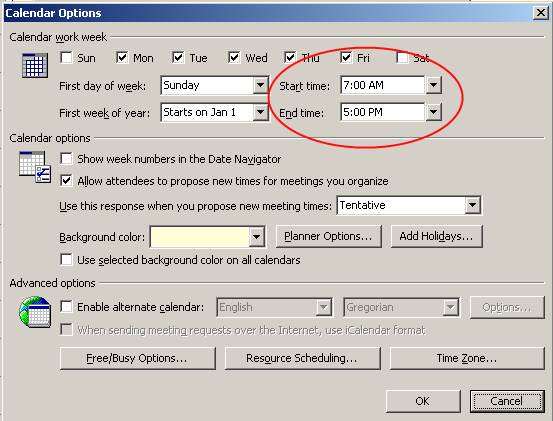Click the Planner Options button

(x=328, y=236)
